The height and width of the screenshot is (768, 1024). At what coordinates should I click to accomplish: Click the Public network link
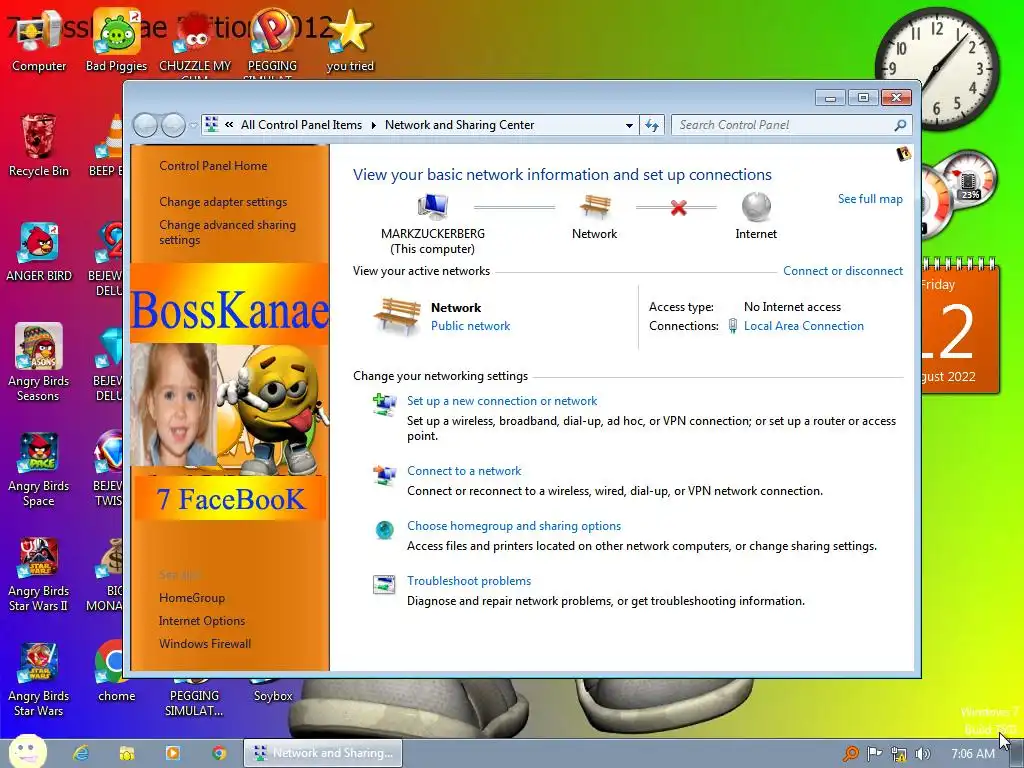click(x=470, y=326)
